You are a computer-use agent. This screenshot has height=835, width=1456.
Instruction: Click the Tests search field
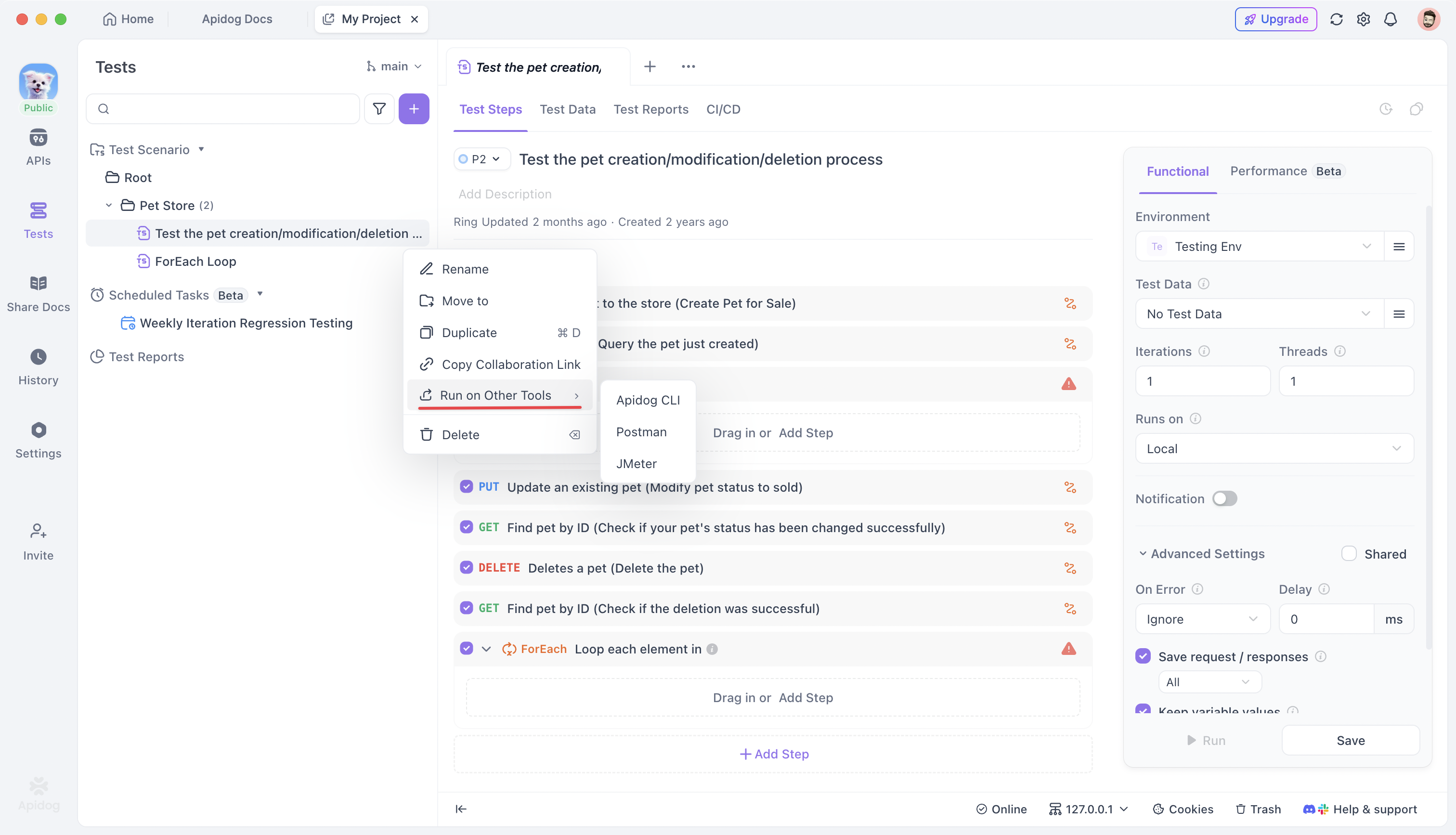pyautogui.click(x=222, y=108)
